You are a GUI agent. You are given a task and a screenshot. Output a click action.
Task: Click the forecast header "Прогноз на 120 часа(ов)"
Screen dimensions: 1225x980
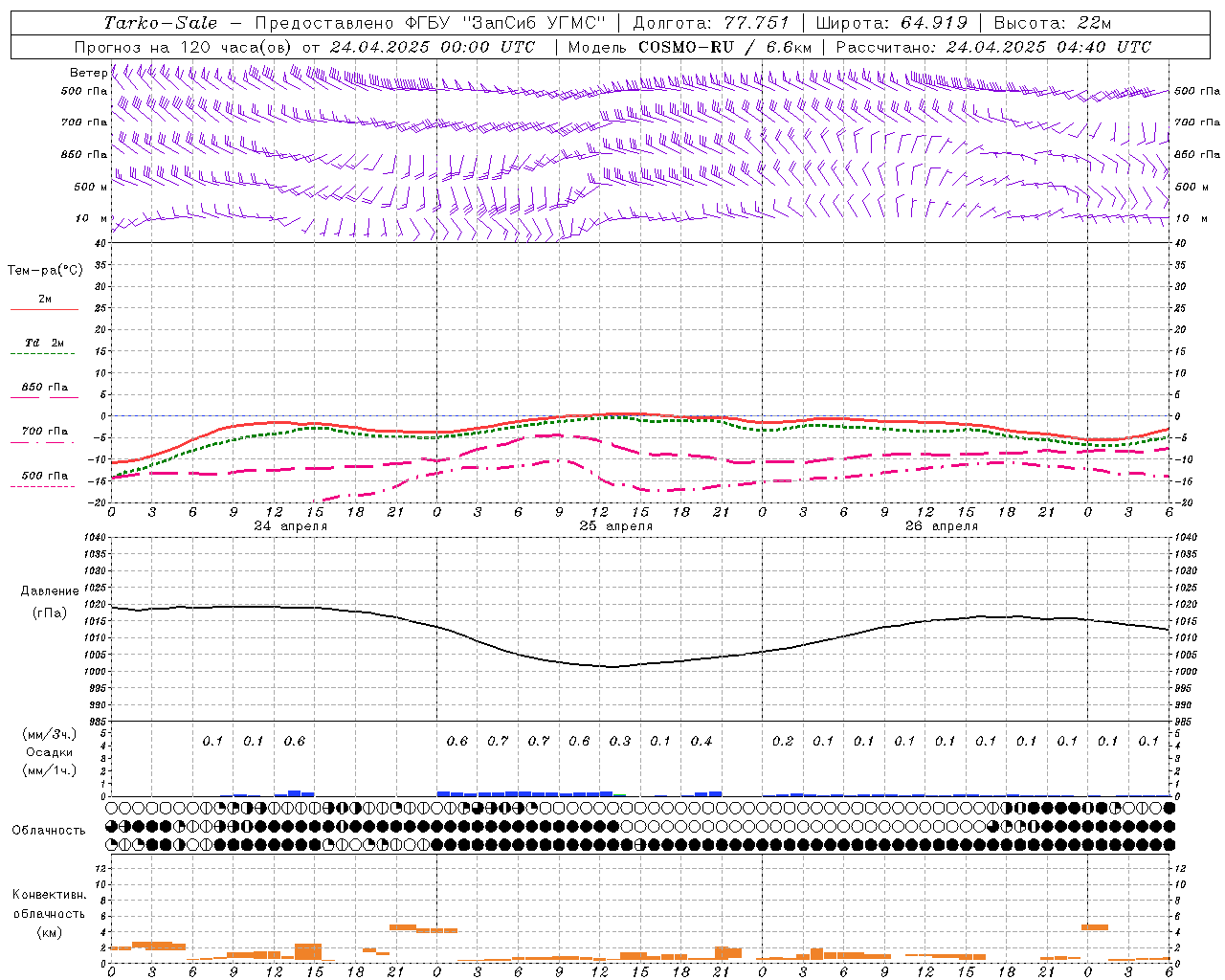pos(184,47)
